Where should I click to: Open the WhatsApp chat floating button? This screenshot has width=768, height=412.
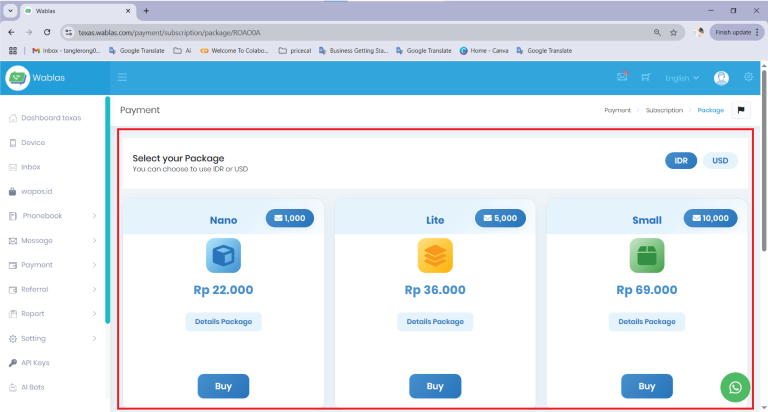[x=736, y=387]
